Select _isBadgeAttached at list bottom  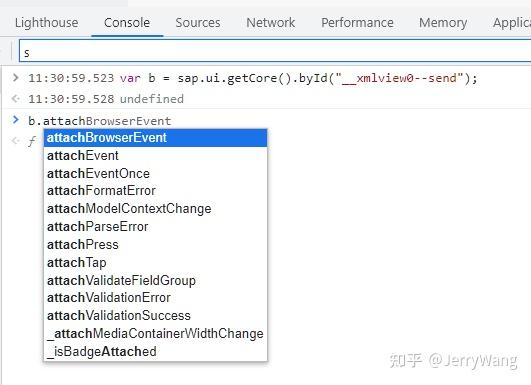(155, 351)
